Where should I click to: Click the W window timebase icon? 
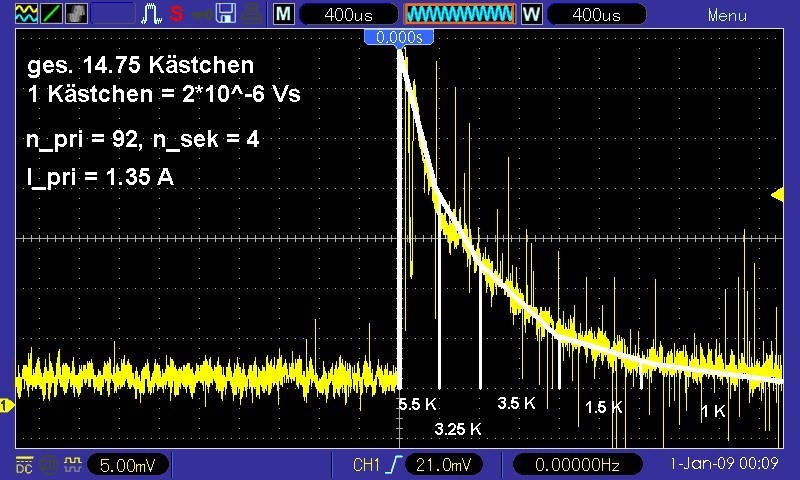(x=531, y=14)
